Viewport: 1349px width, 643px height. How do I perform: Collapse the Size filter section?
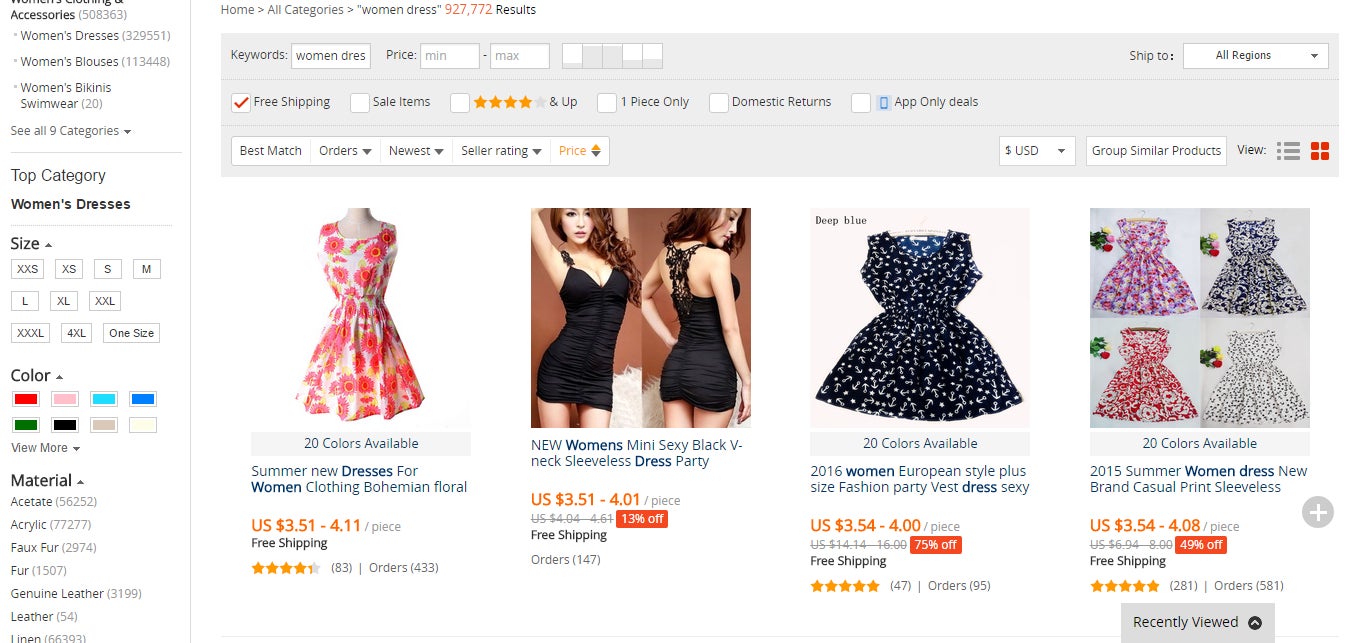click(31, 244)
